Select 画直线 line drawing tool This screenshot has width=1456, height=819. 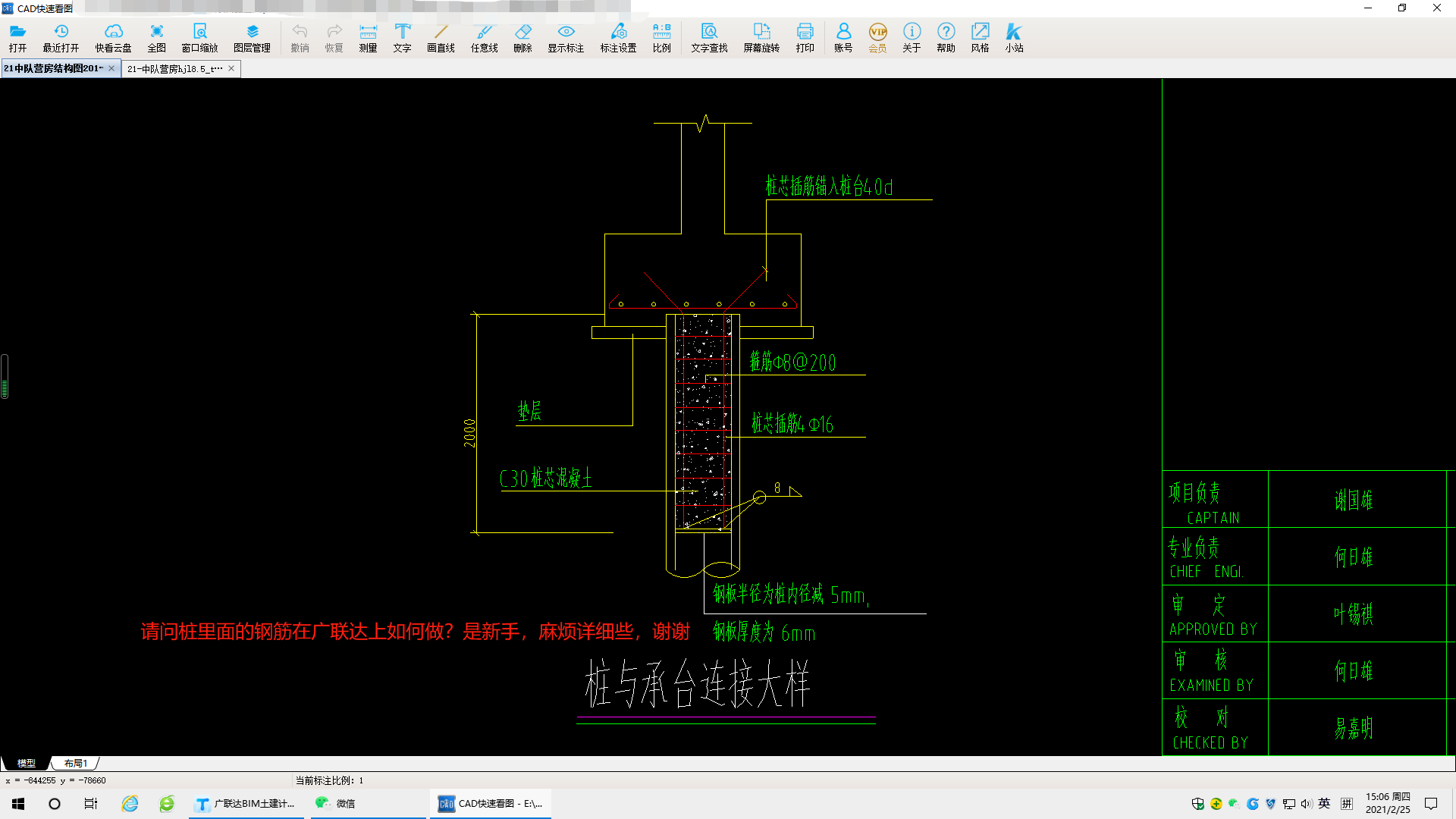click(x=441, y=37)
